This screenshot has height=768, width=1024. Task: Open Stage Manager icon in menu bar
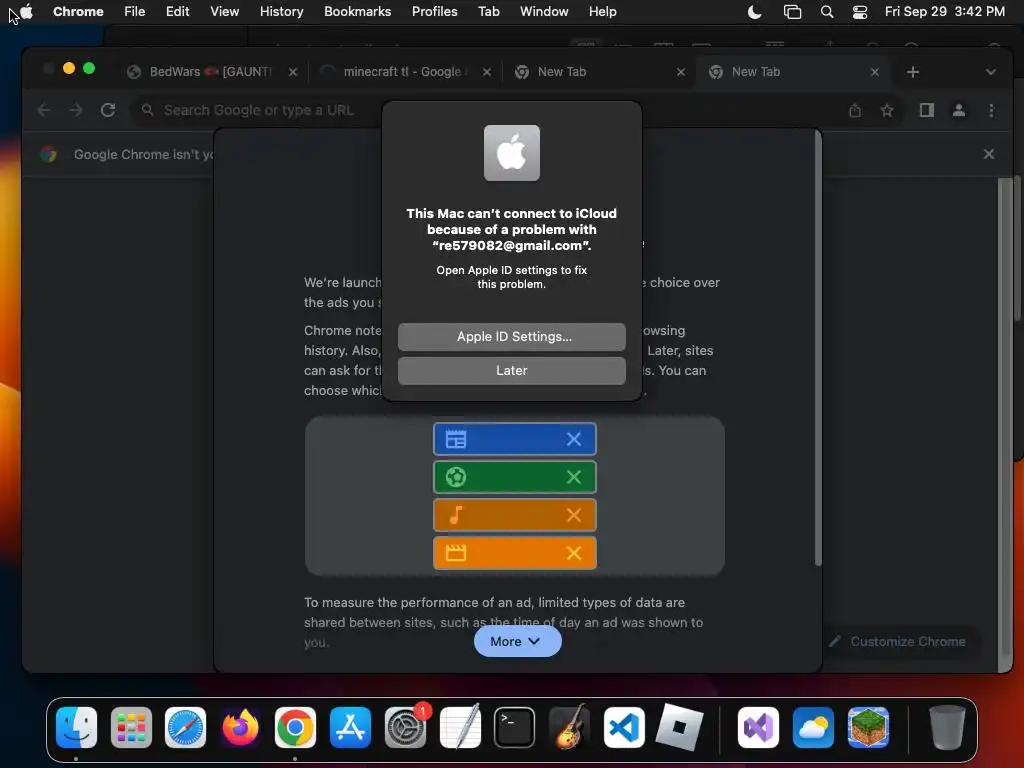(792, 12)
